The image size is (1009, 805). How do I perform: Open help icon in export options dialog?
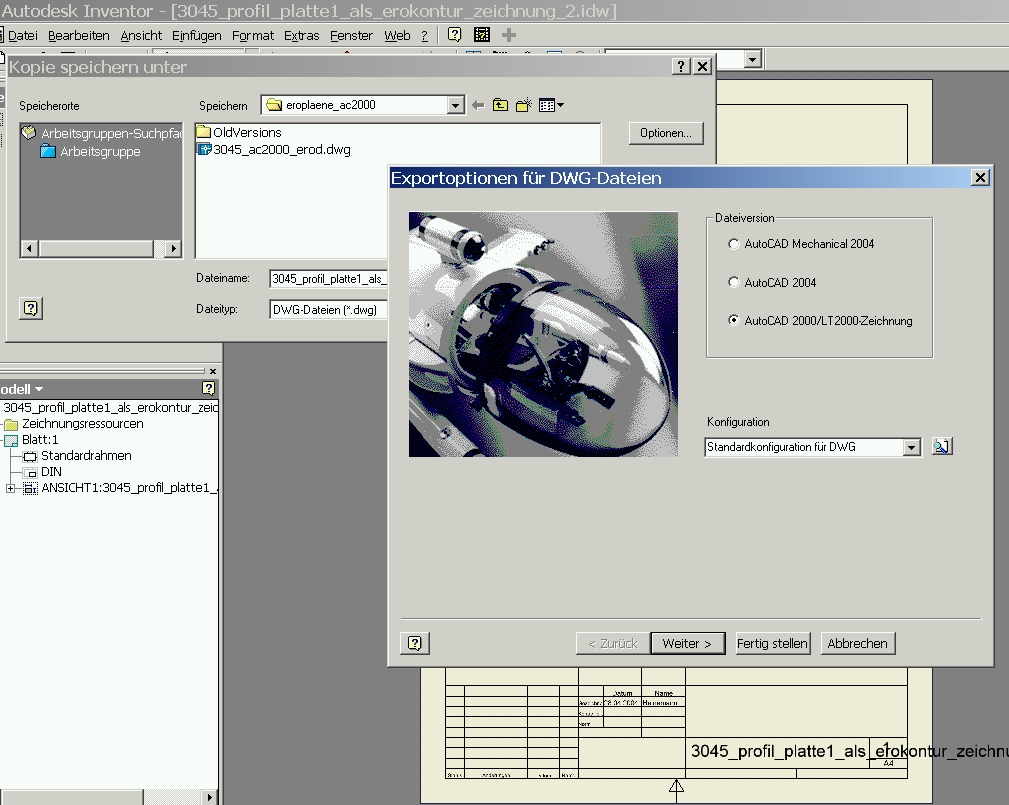click(x=415, y=643)
